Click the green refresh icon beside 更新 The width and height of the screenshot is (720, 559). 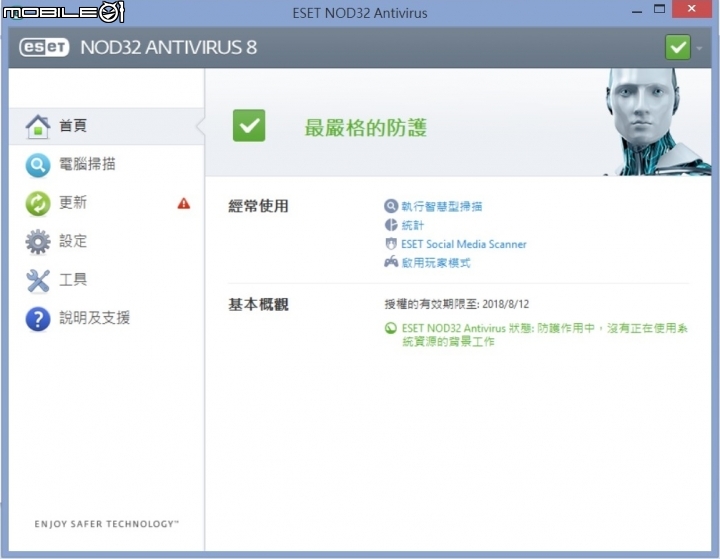38,203
